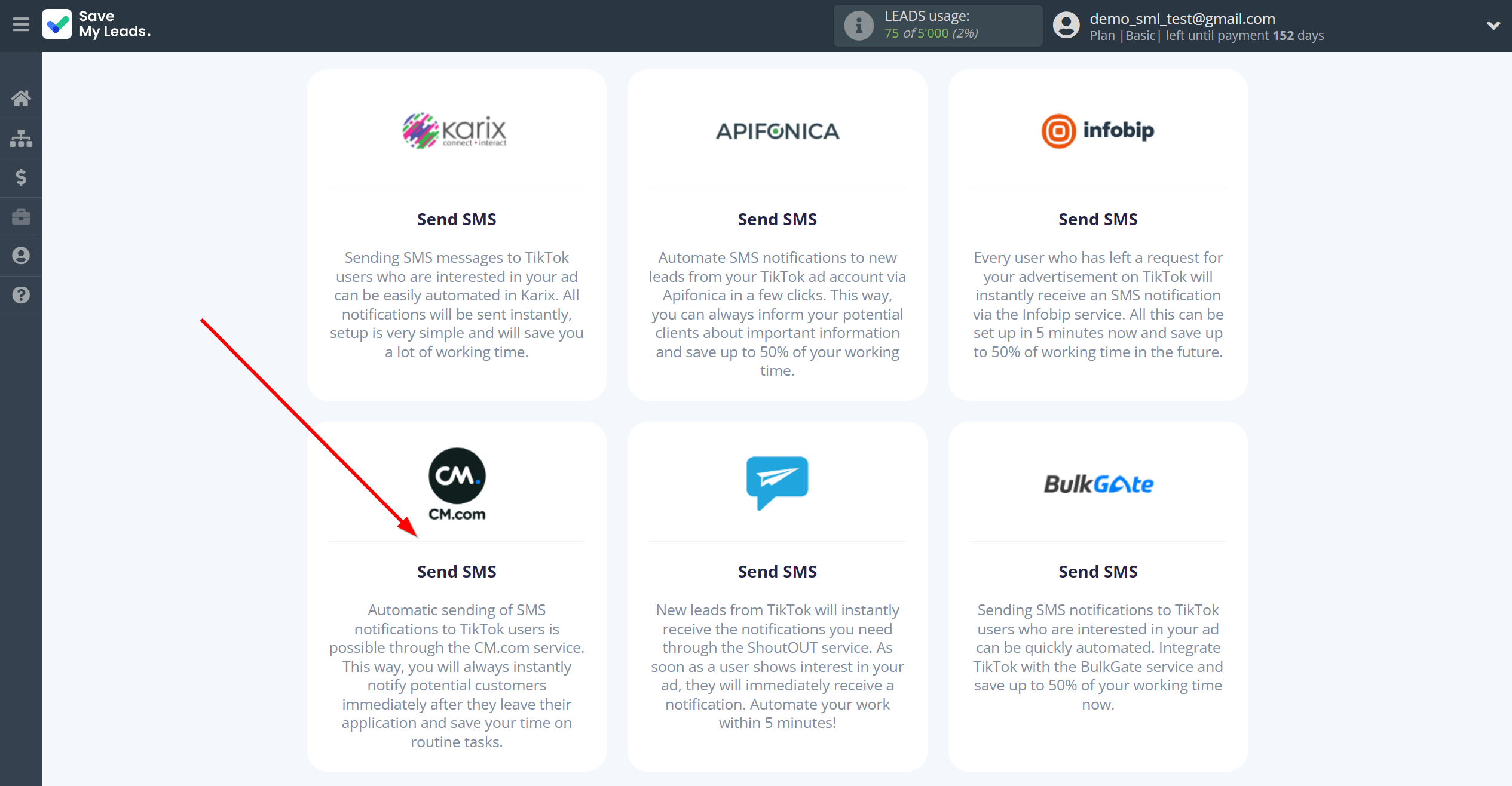Click Send SMS under Karix

coord(457,219)
